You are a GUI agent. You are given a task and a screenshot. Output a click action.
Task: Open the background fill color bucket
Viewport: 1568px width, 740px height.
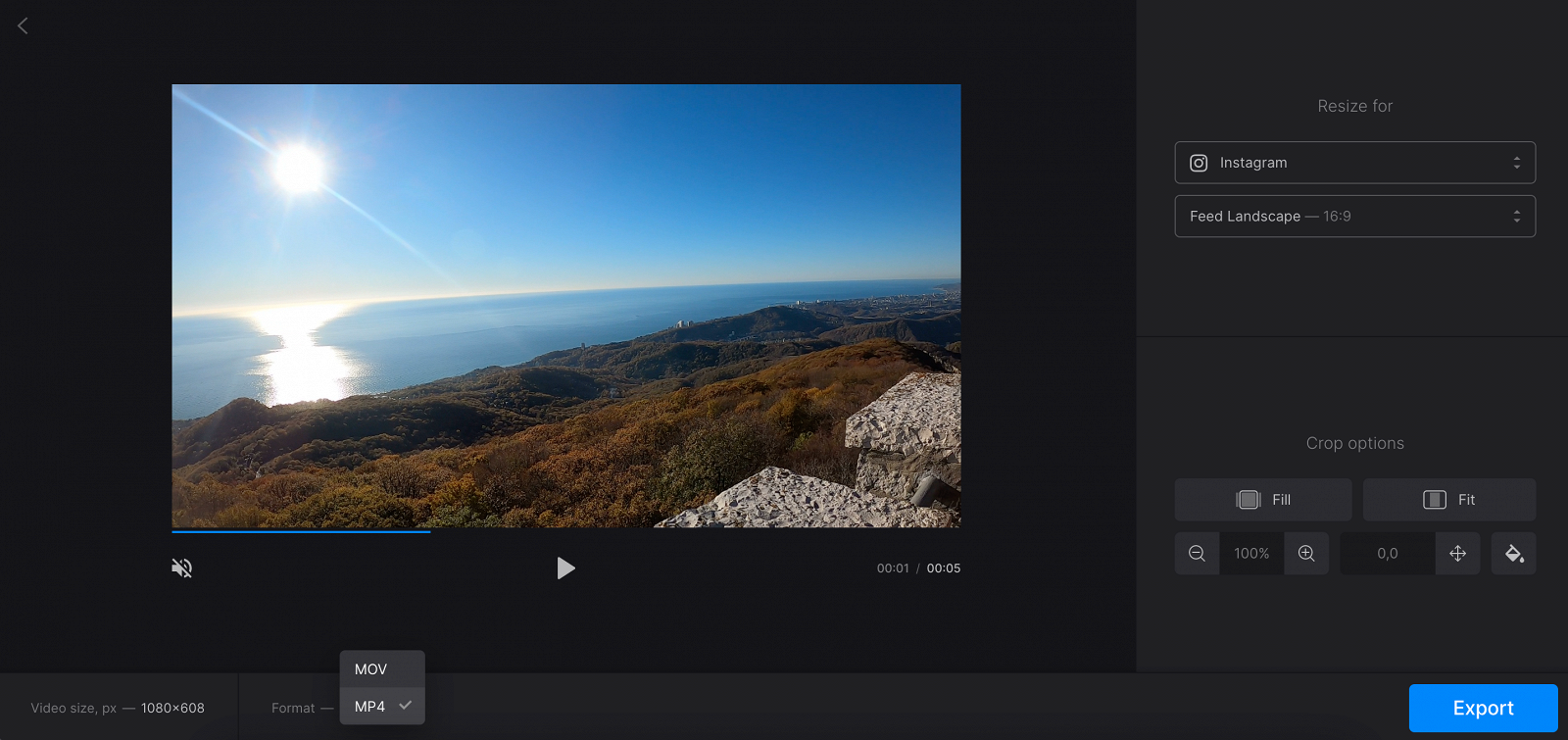tap(1513, 554)
